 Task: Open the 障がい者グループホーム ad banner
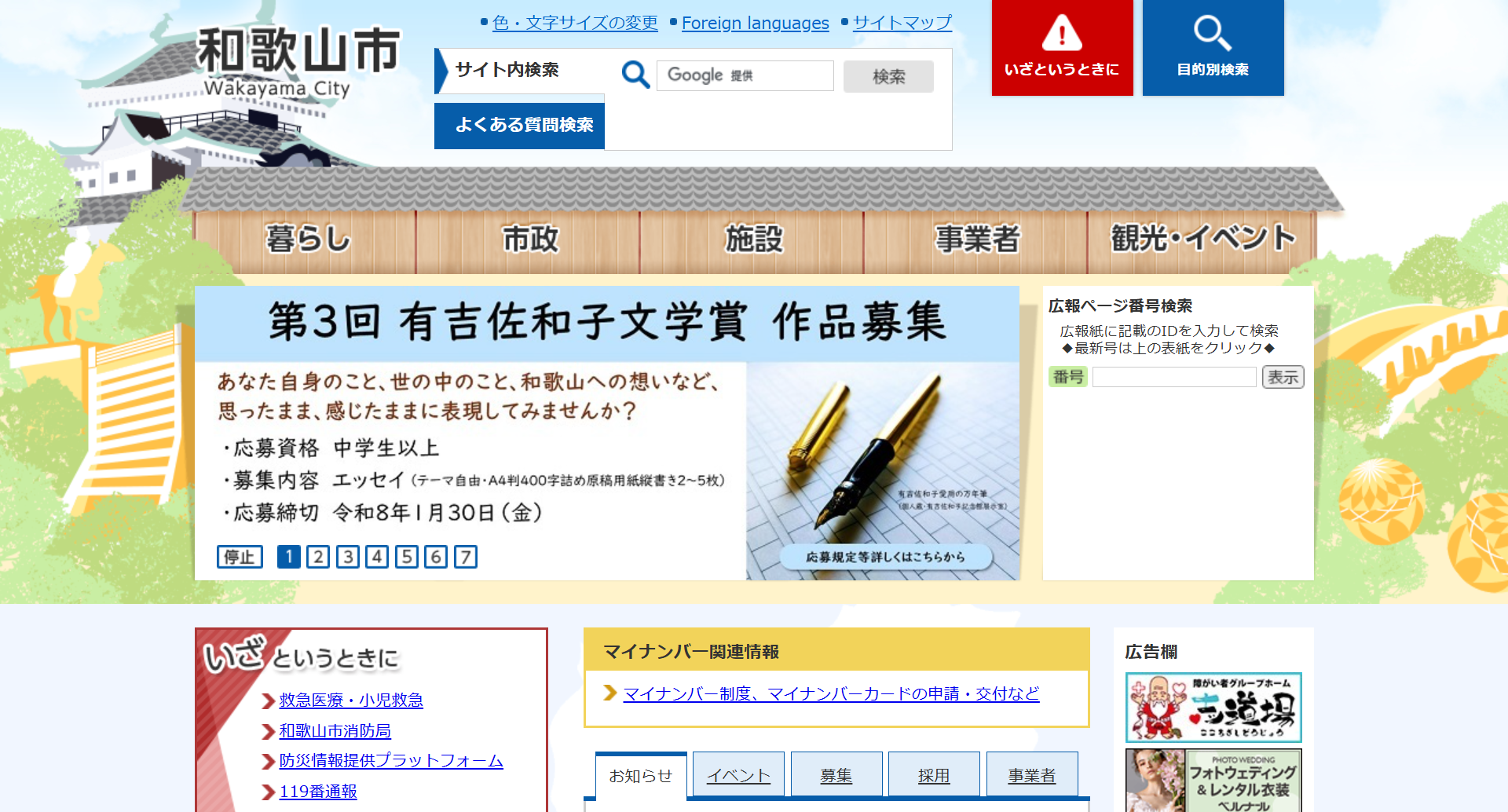tap(1213, 707)
